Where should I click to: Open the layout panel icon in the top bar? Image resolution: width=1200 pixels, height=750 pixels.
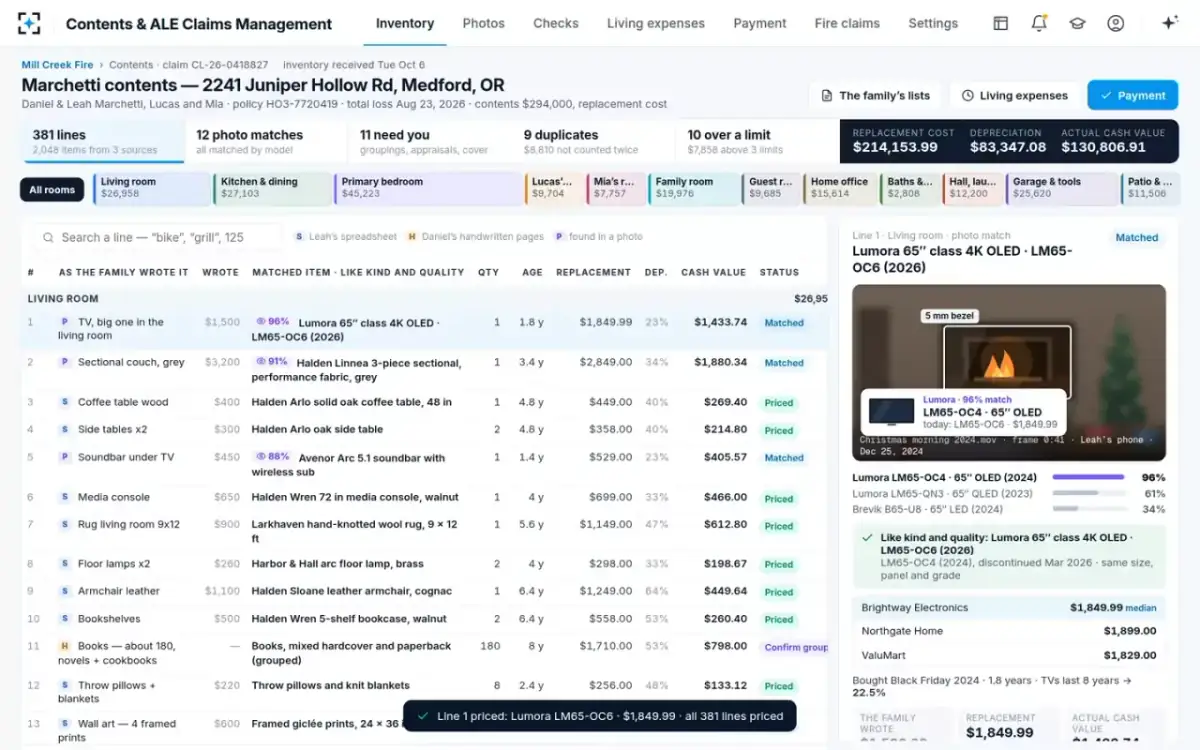pyautogui.click(x=1000, y=23)
